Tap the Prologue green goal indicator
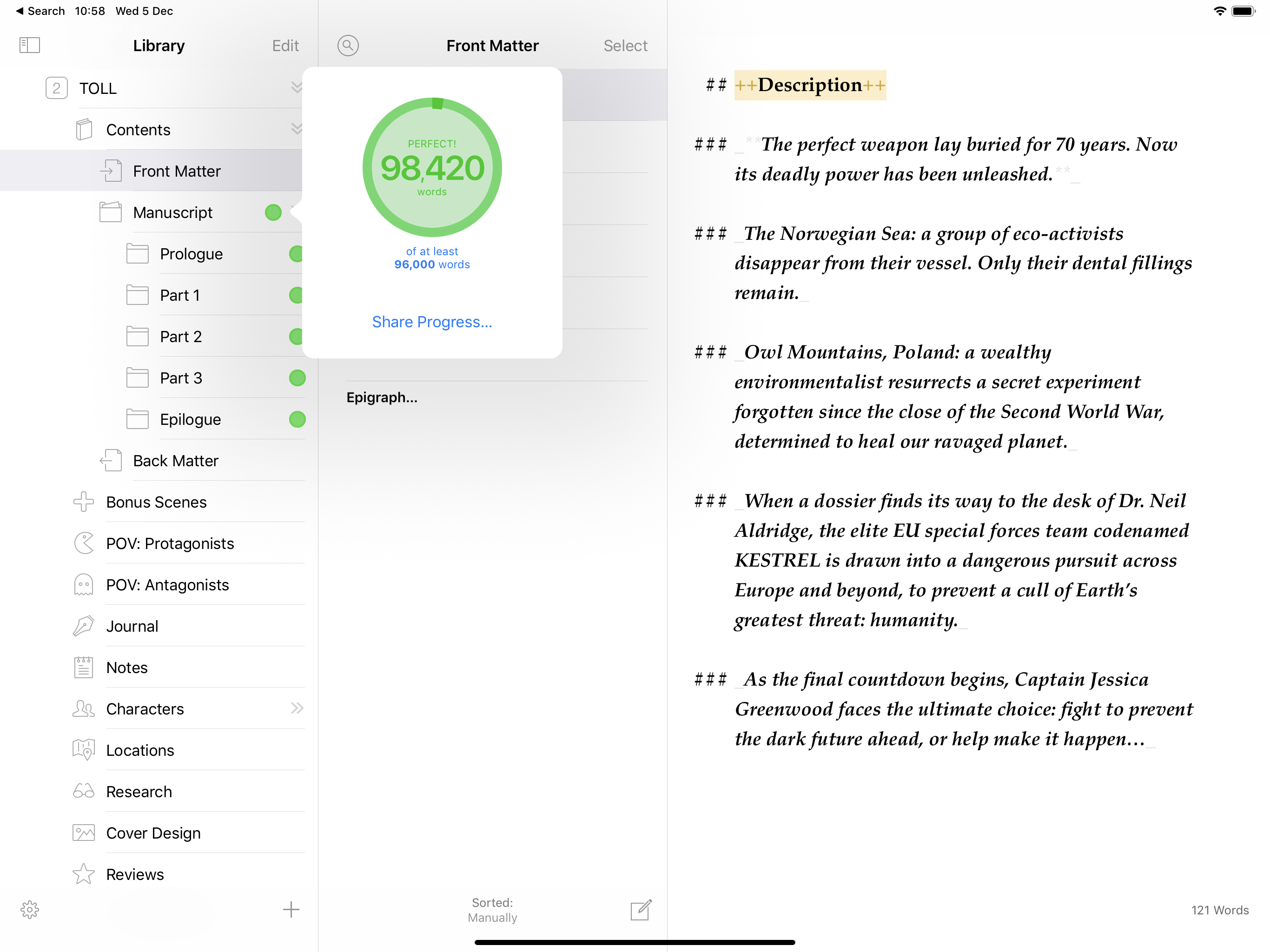The width and height of the screenshot is (1270, 952). click(x=296, y=254)
